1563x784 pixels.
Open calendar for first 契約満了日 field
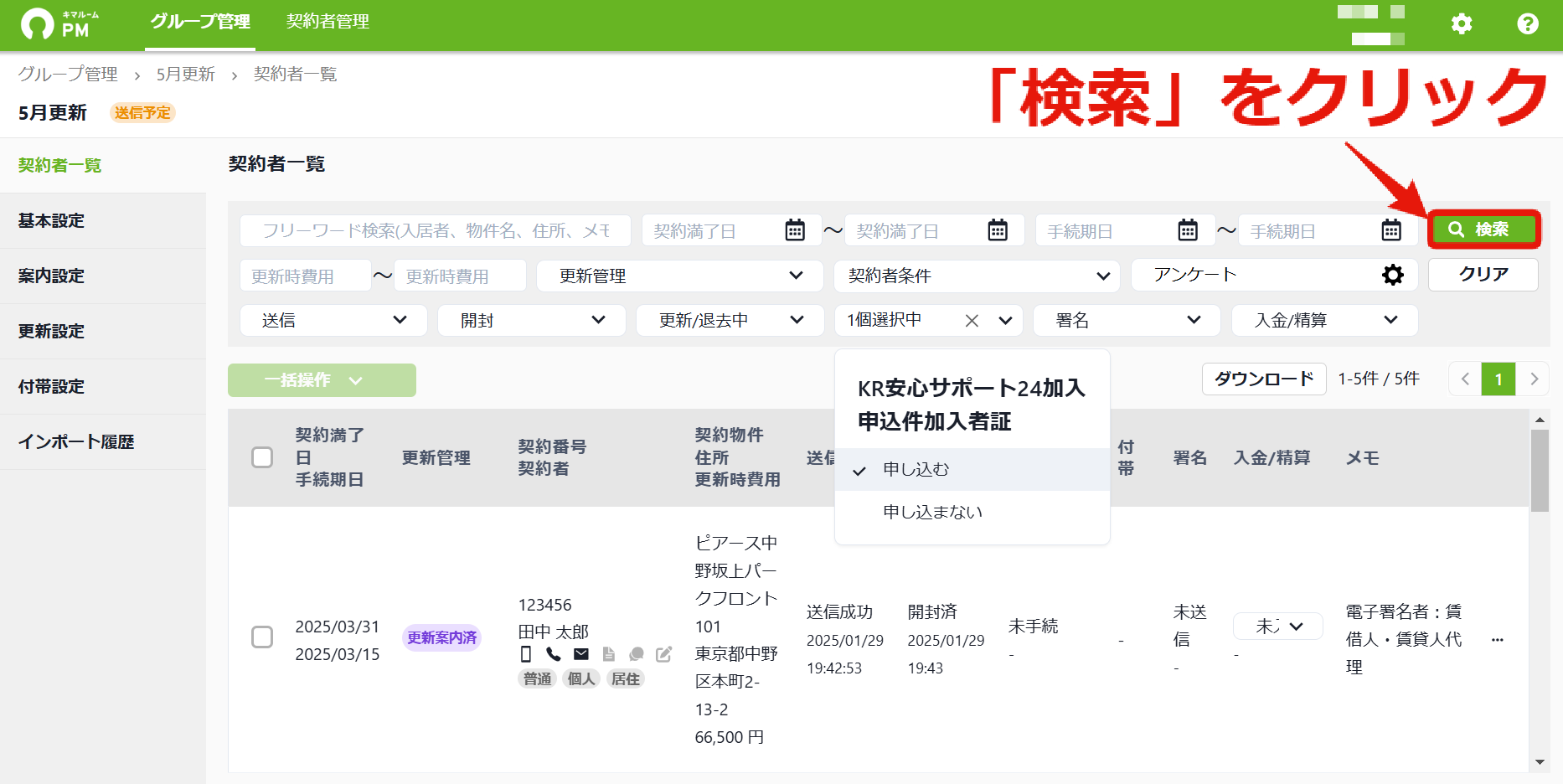point(795,230)
